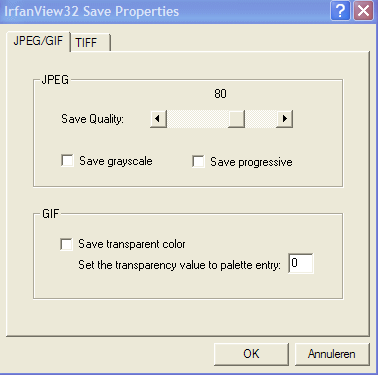
Task: Select the JPEG/GIF tab
Action: pos(38,41)
